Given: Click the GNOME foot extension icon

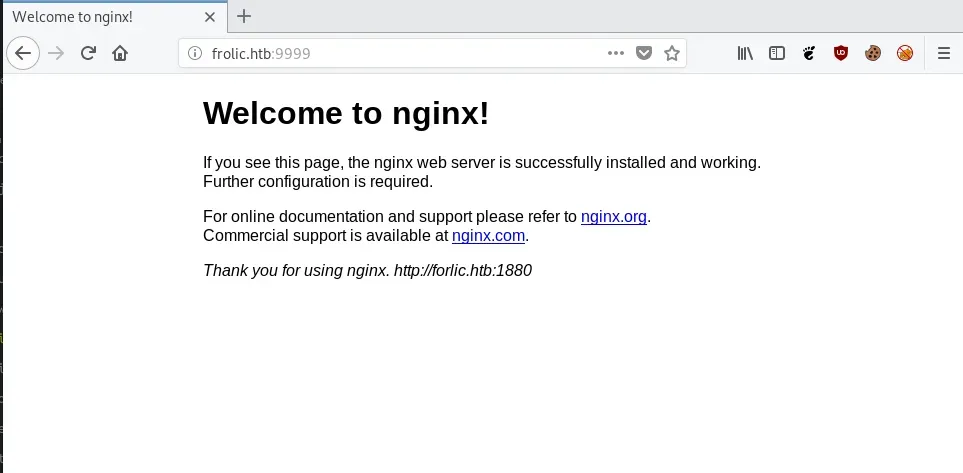Looking at the screenshot, I should tap(809, 54).
